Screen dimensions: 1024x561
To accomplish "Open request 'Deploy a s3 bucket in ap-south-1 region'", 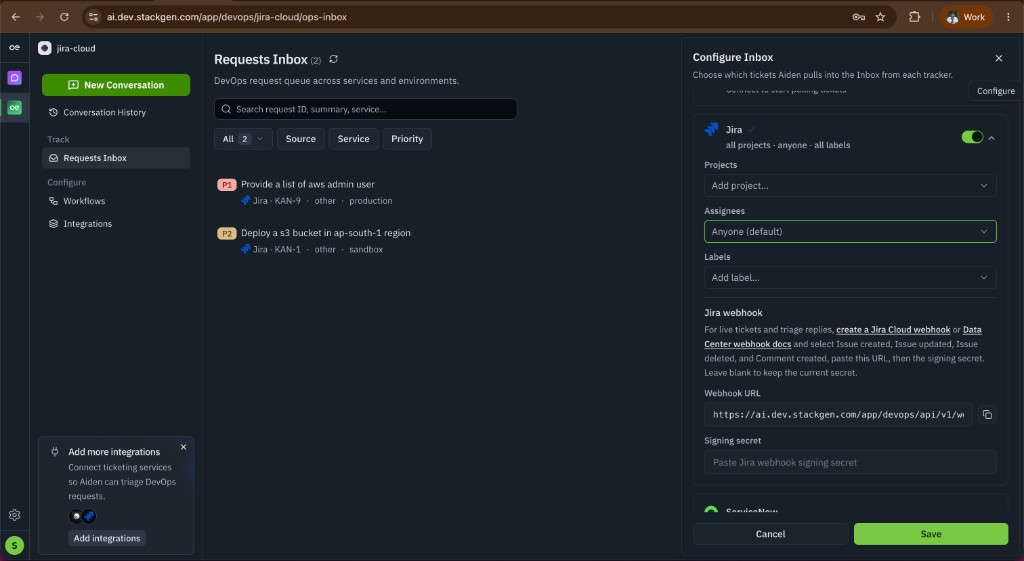I will (x=325, y=232).
